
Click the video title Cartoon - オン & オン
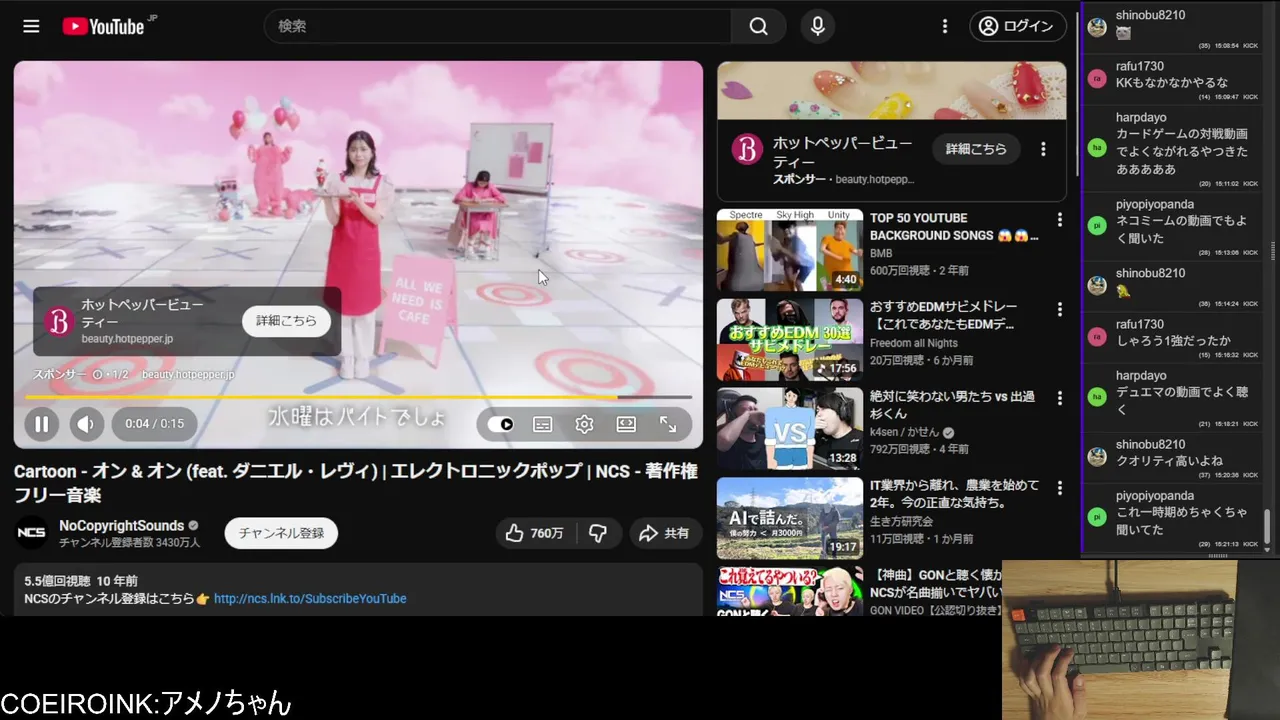(356, 482)
